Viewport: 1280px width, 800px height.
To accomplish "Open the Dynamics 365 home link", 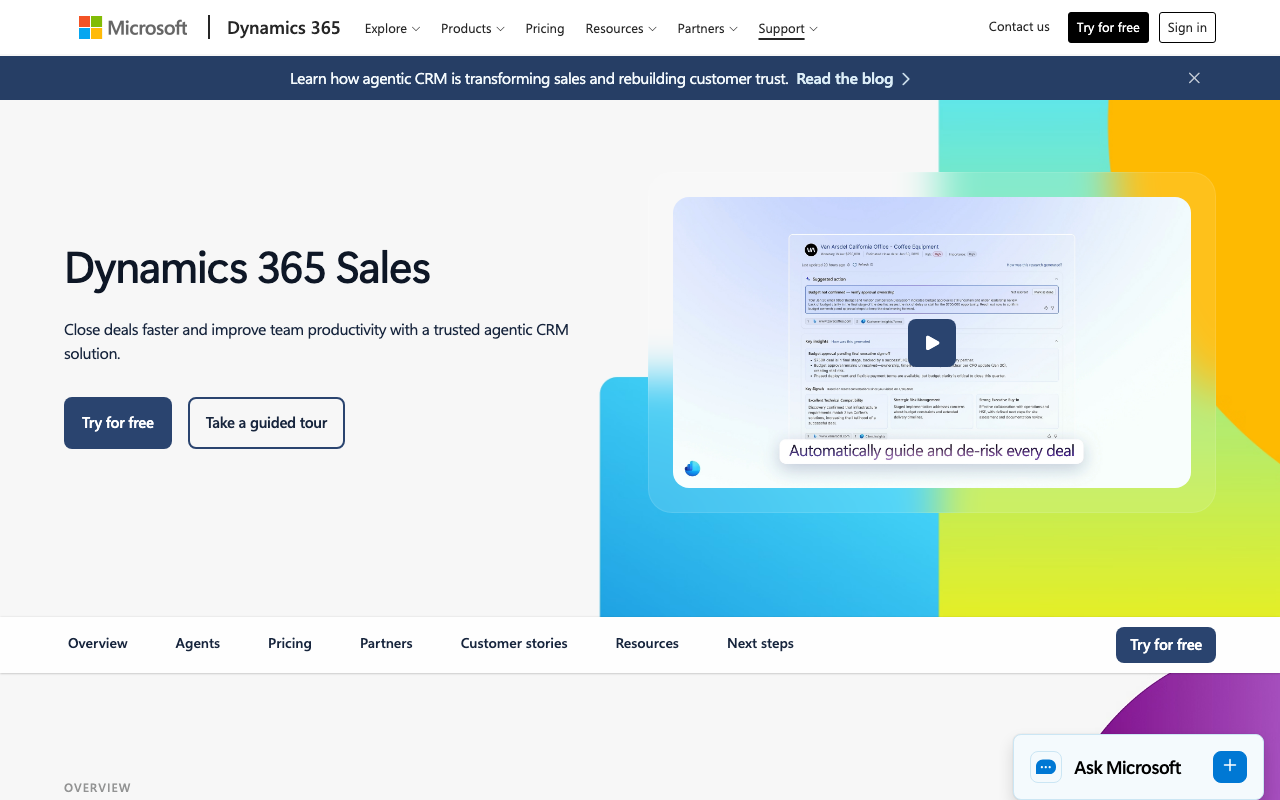I will tap(283, 28).
